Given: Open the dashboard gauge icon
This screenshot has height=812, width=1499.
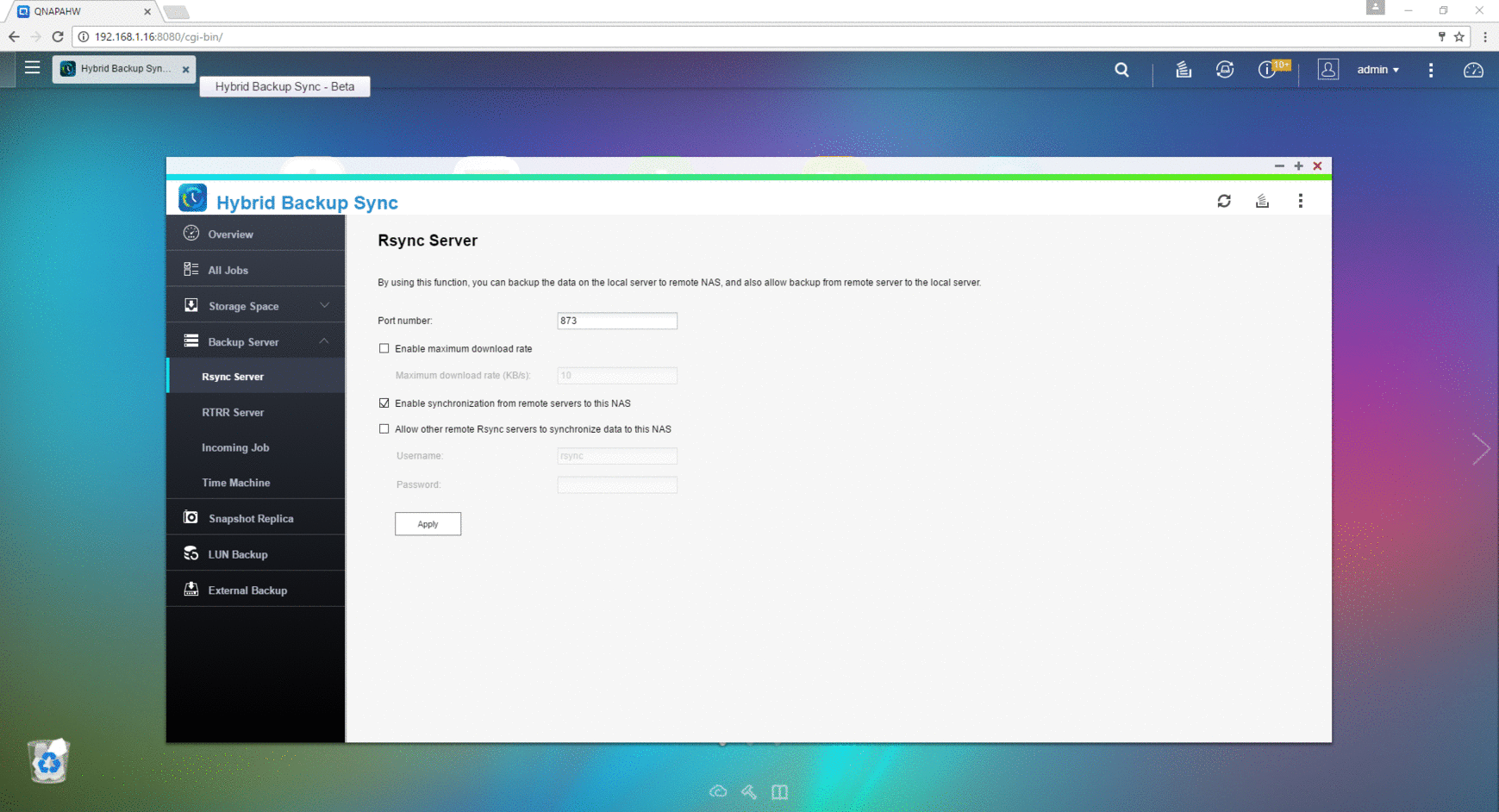Looking at the screenshot, I should 1473,70.
